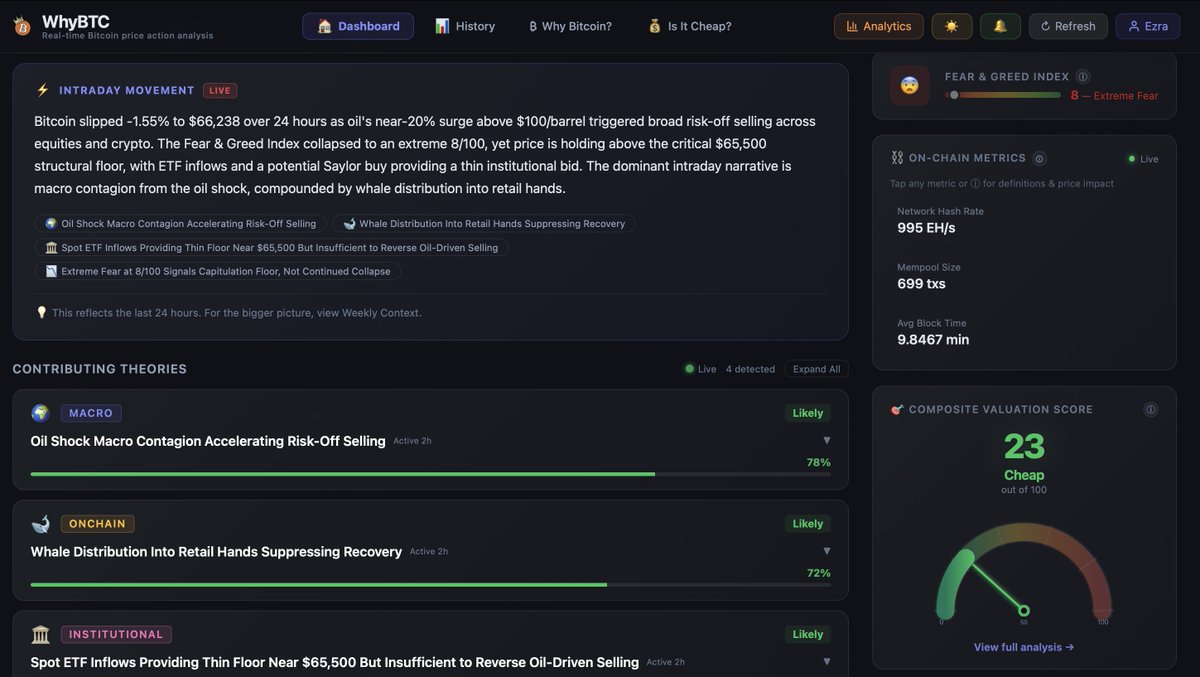
Task: Switch to the History tab
Action: pyautogui.click(x=465, y=26)
